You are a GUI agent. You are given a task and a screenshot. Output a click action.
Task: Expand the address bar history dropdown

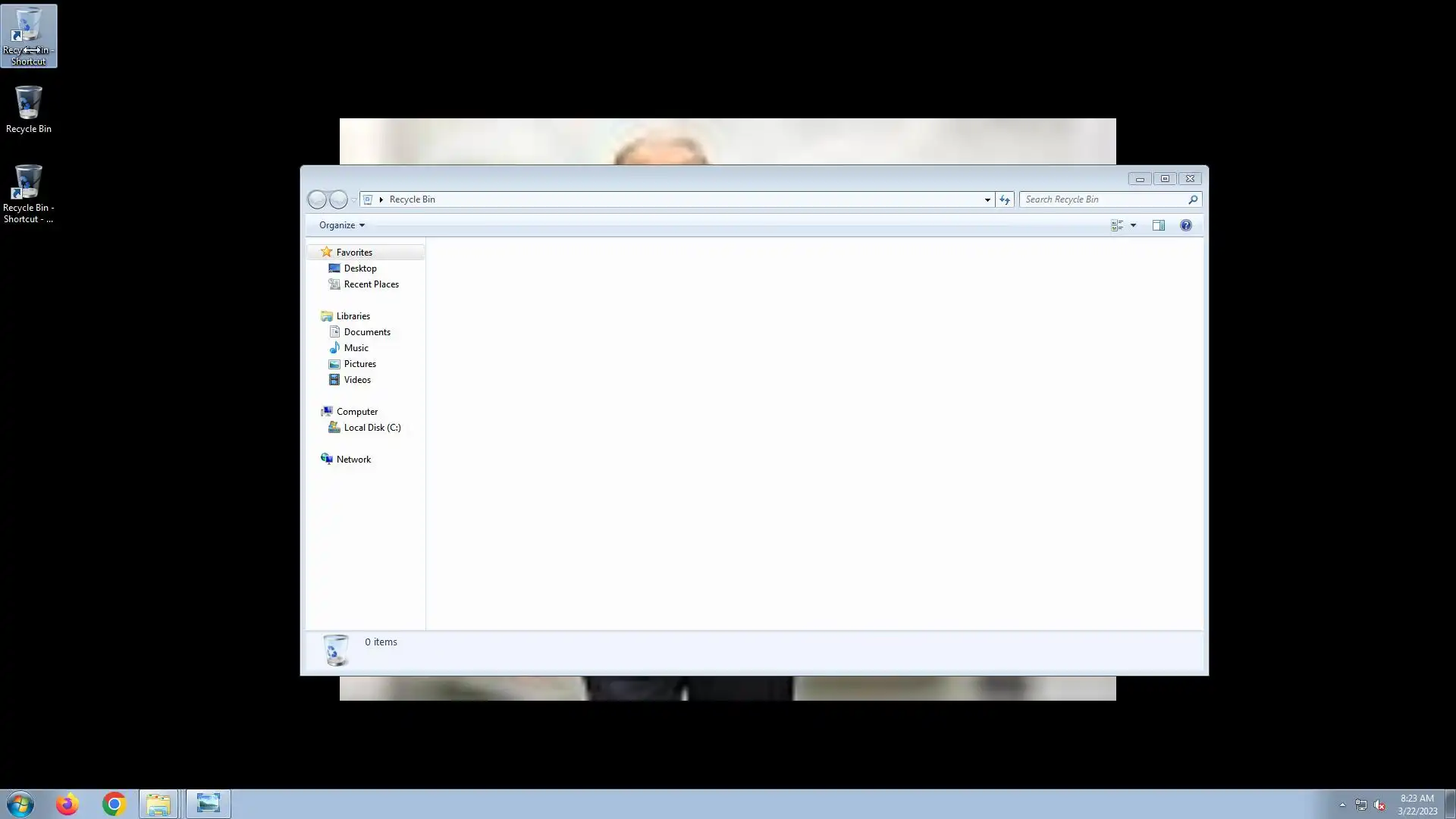click(x=987, y=199)
